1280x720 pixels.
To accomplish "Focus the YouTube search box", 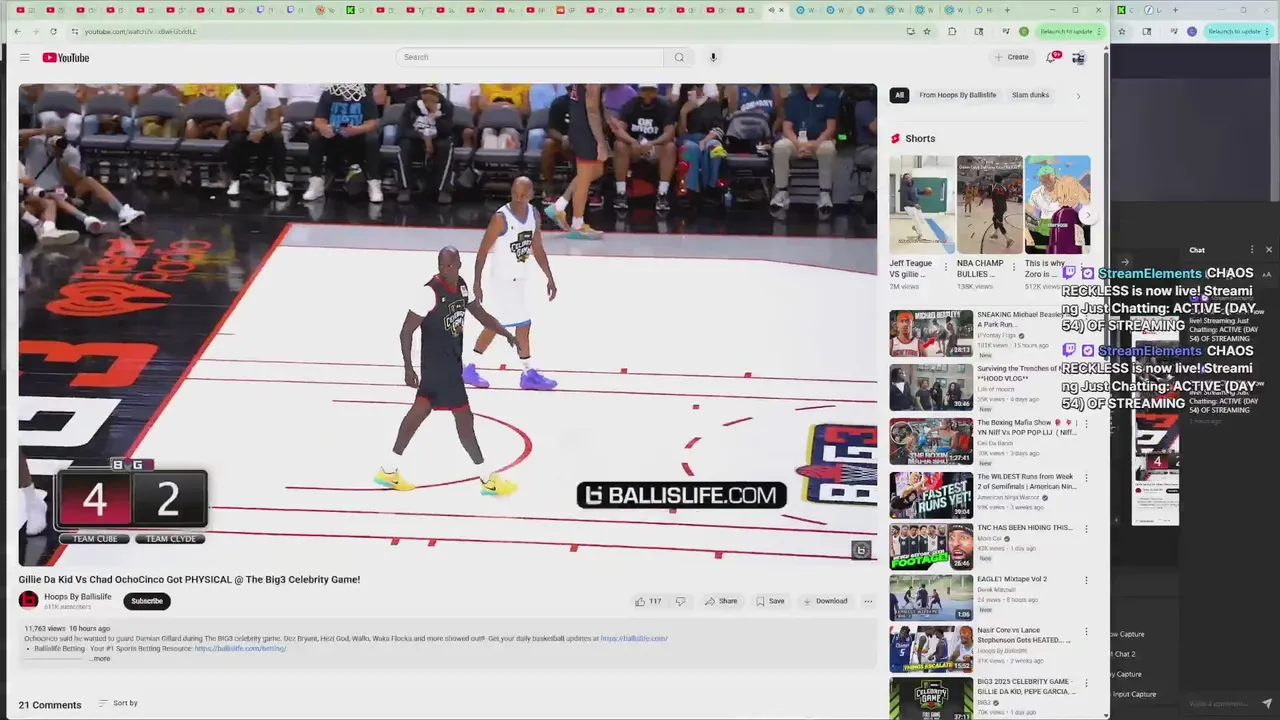I will [530, 57].
